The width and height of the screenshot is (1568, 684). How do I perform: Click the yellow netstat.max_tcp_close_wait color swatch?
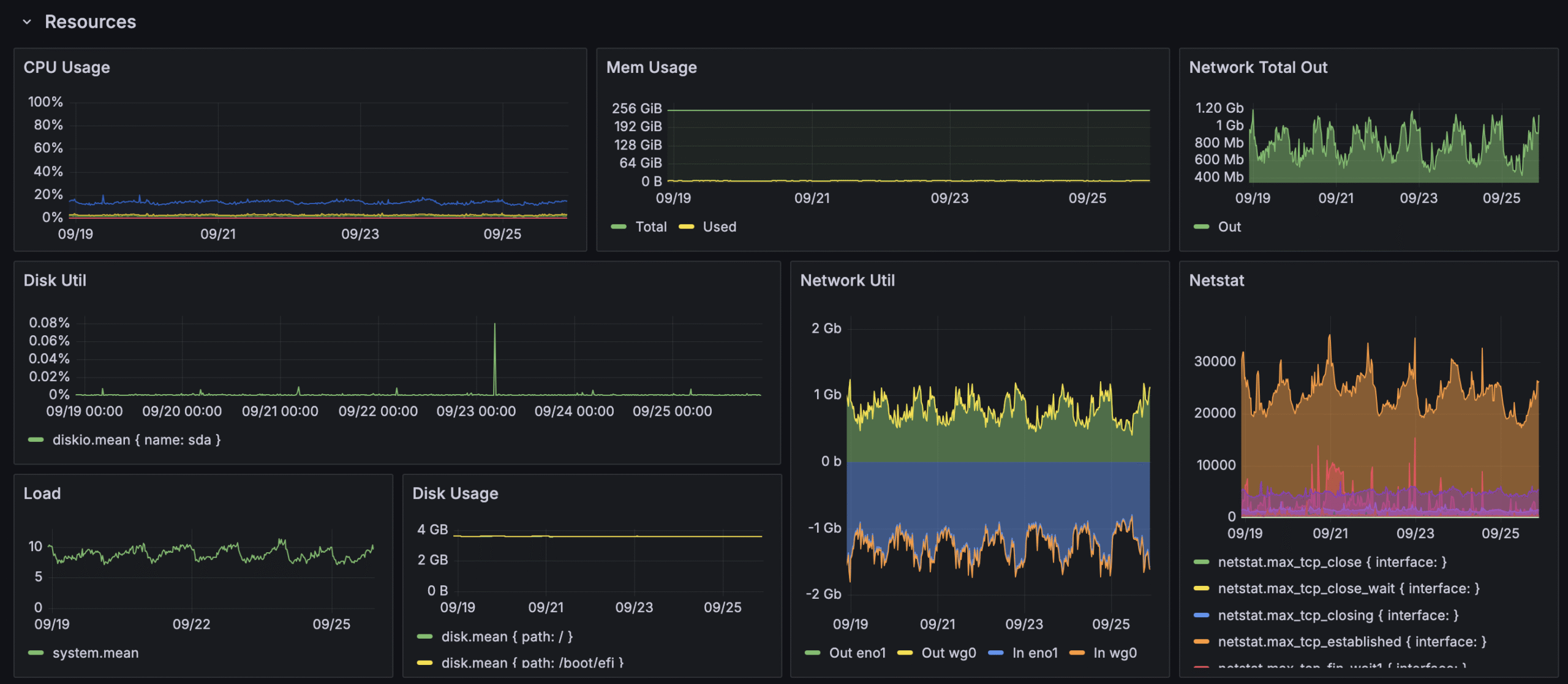(x=1201, y=588)
